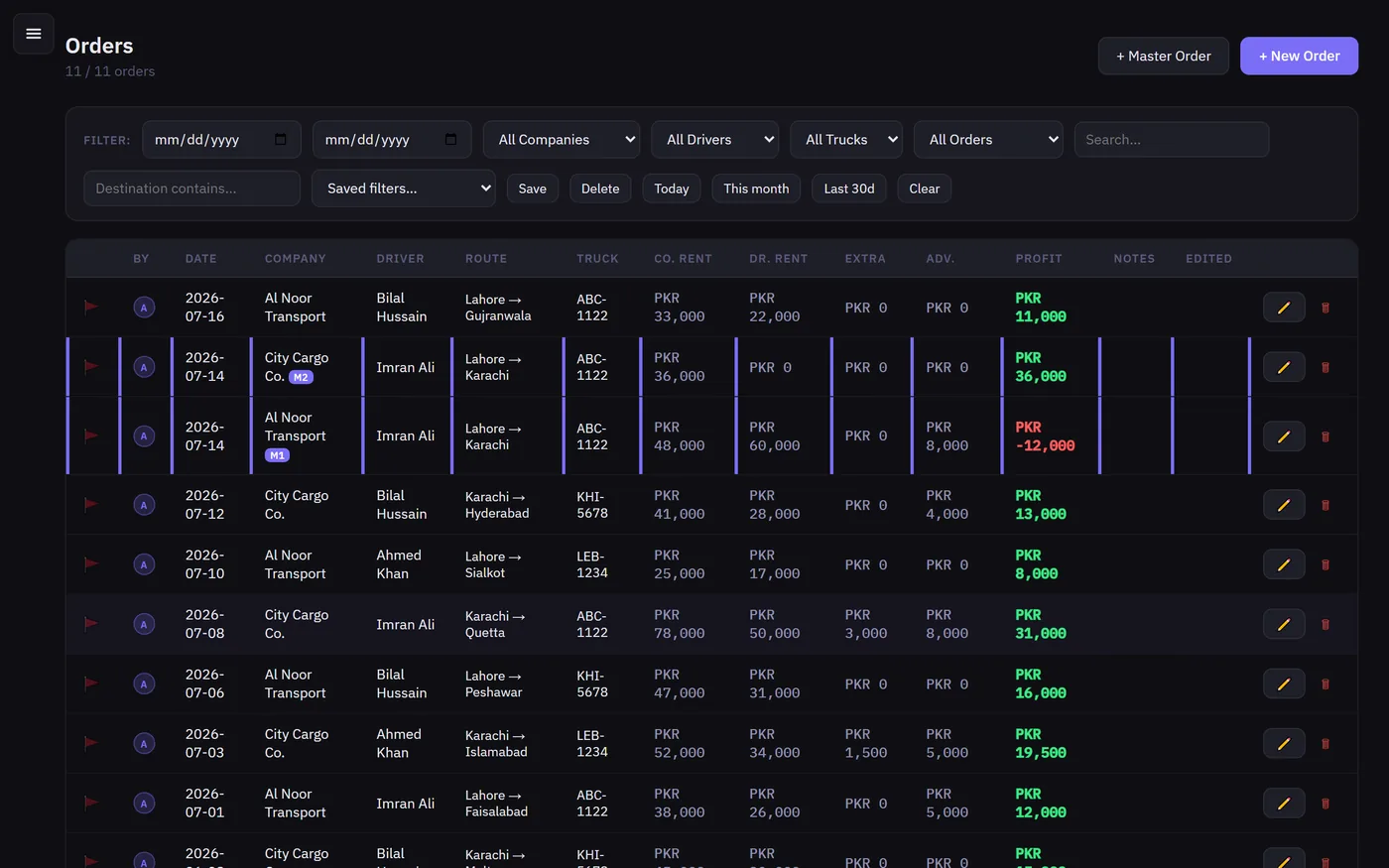Open the All Drivers dropdown
Viewport: 1389px width, 868px height.
pos(714,140)
